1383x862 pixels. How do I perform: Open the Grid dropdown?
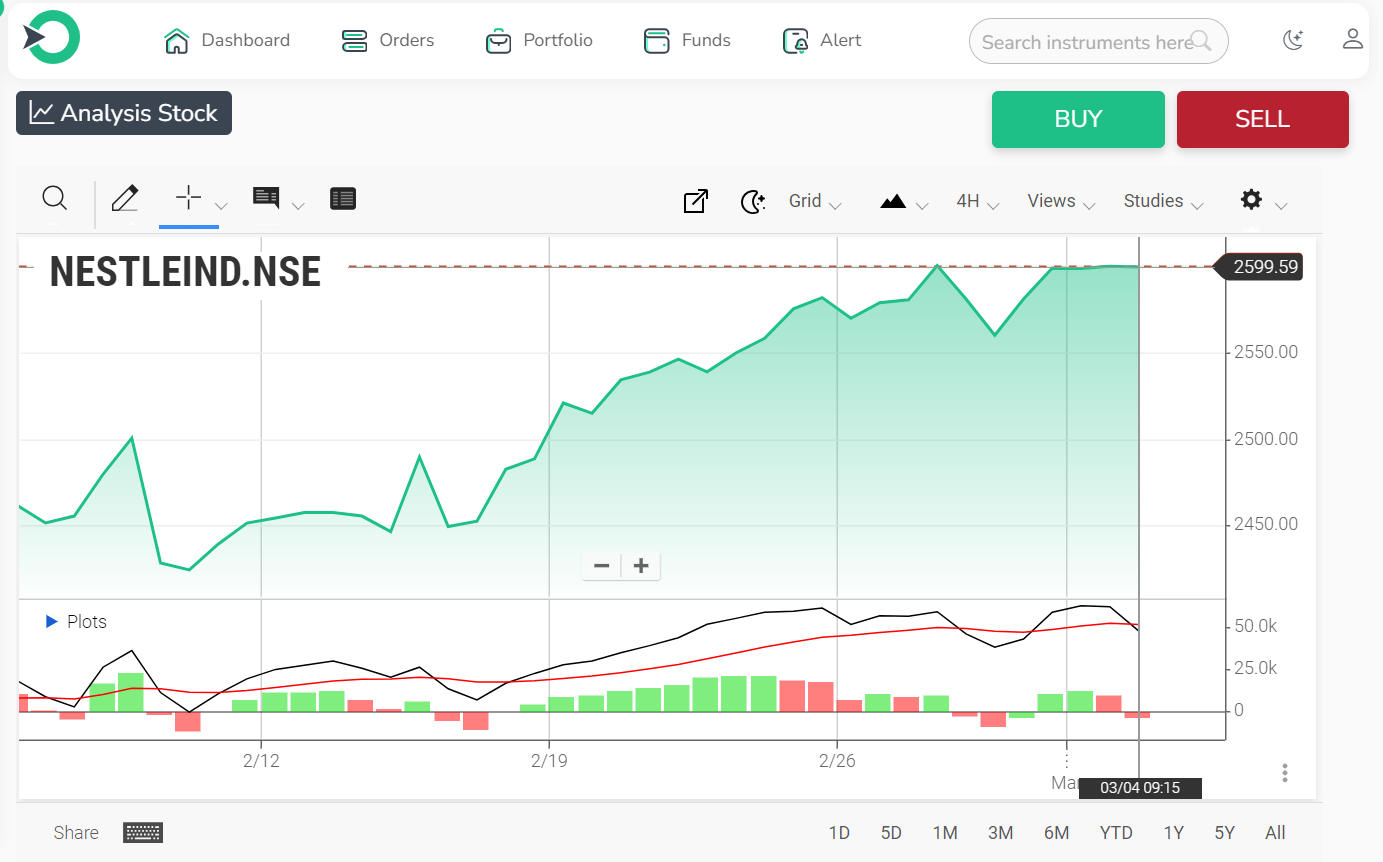pos(815,201)
